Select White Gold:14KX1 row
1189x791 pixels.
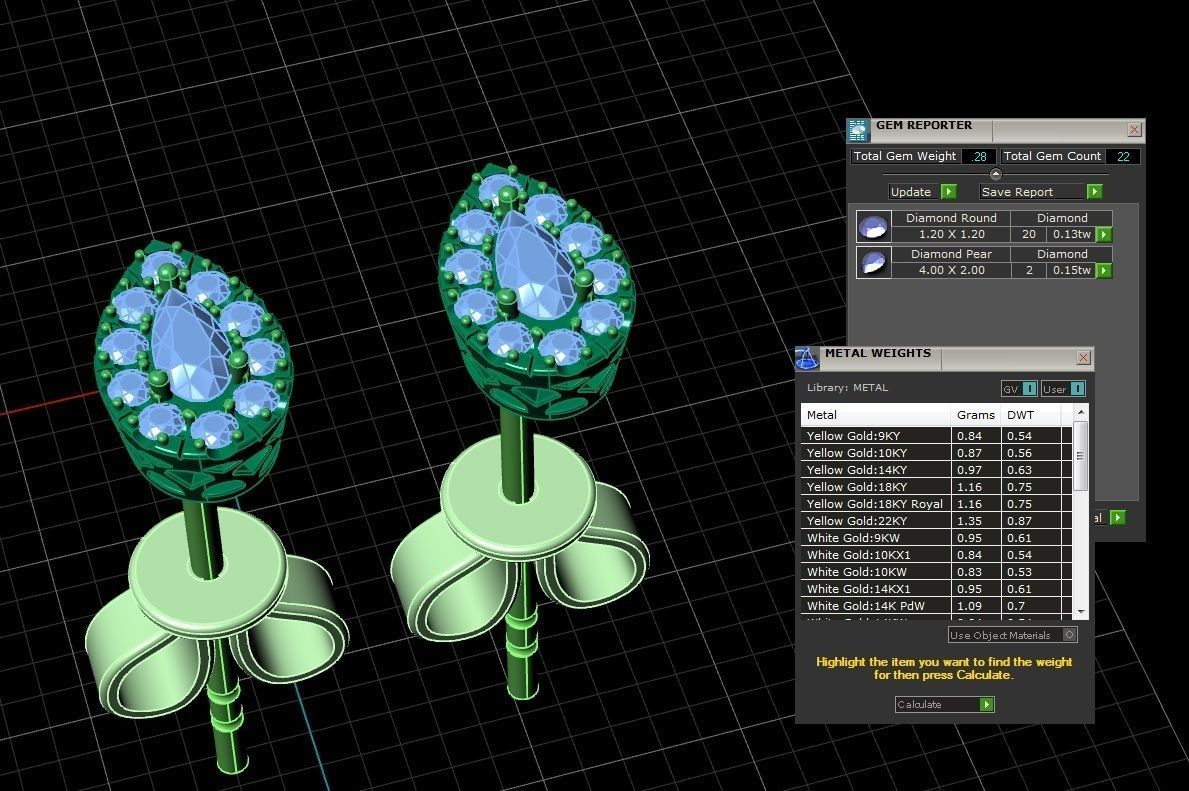tap(936, 589)
